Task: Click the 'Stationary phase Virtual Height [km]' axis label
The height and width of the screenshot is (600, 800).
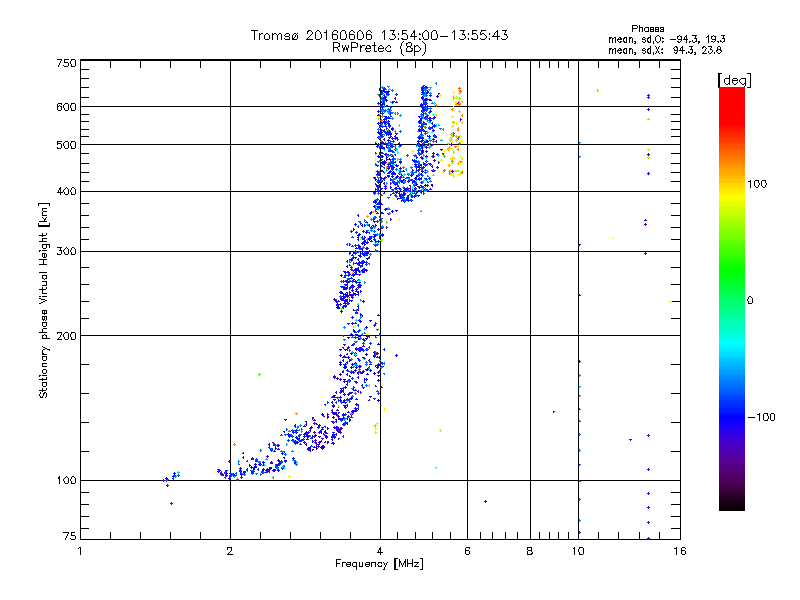Action: (x=44, y=301)
